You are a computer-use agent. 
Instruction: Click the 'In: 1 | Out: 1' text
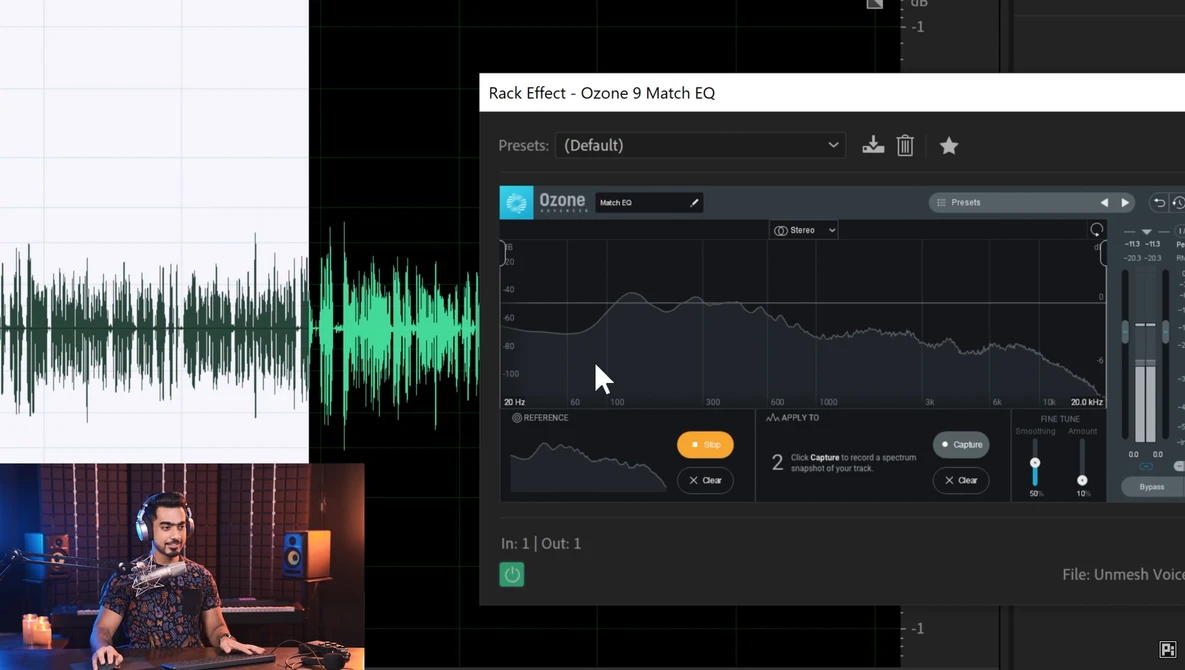(x=541, y=544)
